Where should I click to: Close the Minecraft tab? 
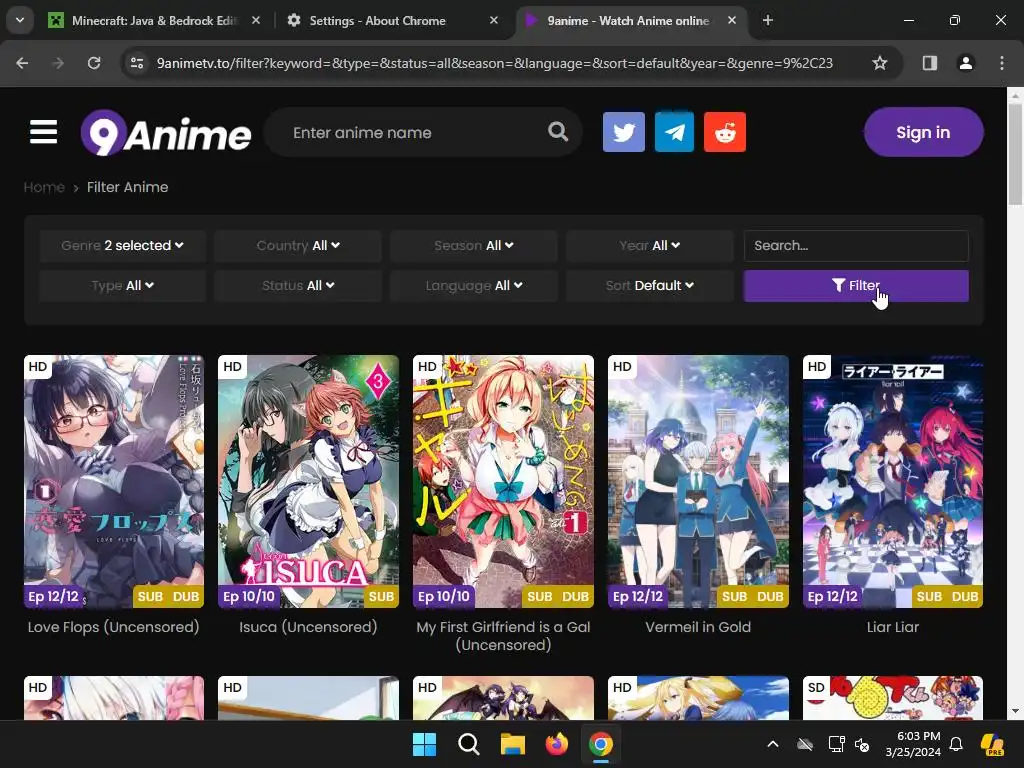256,20
